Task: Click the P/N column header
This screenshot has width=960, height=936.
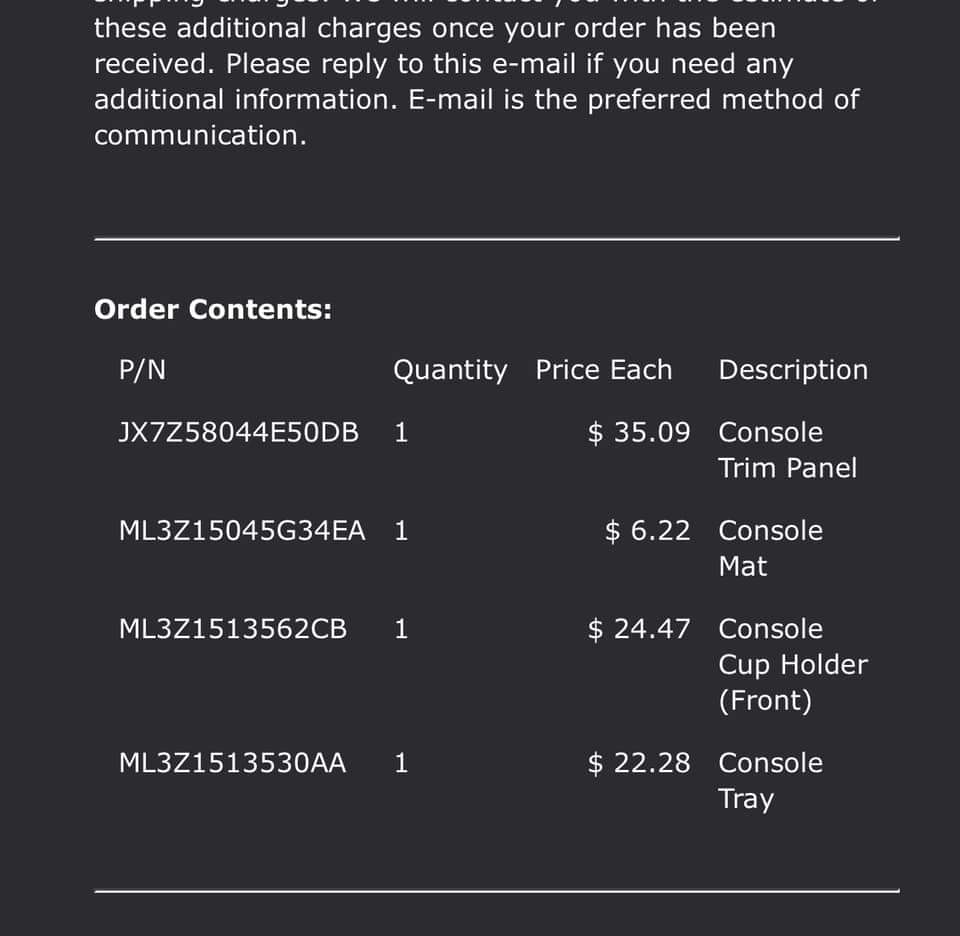Action: pyautogui.click(x=142, y=370)
